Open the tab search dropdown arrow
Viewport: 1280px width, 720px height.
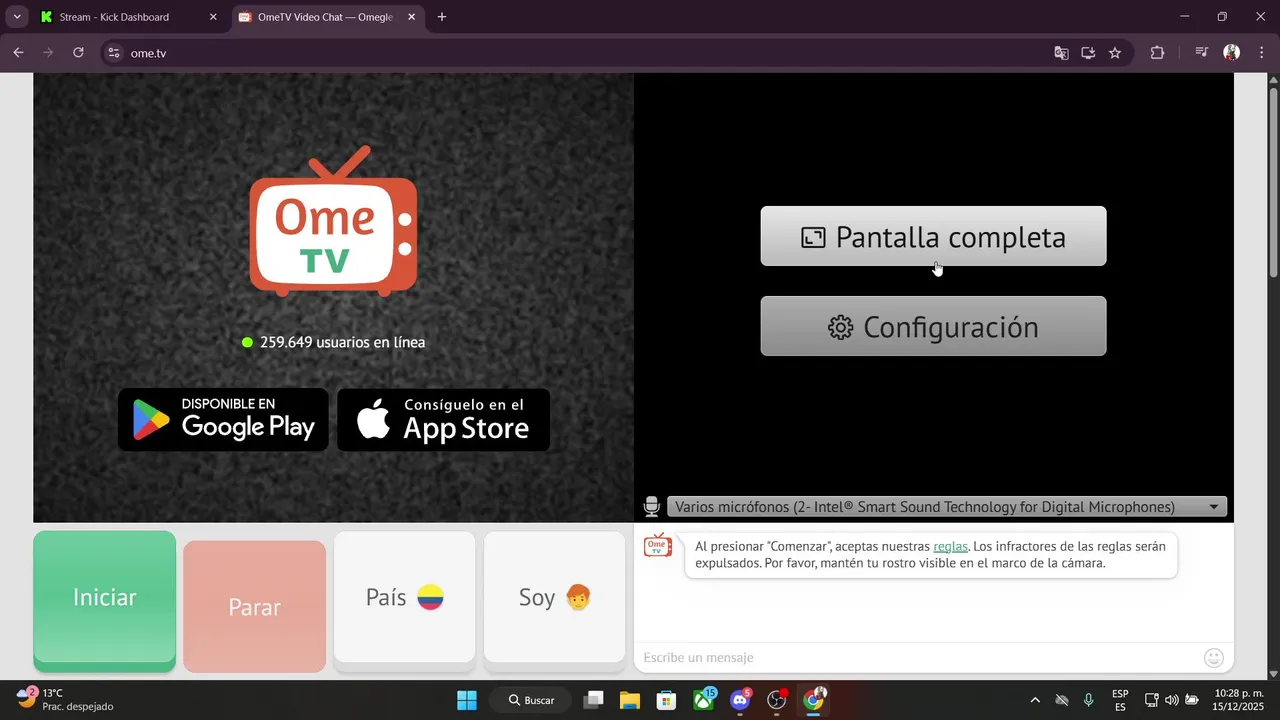click(16, 17)
